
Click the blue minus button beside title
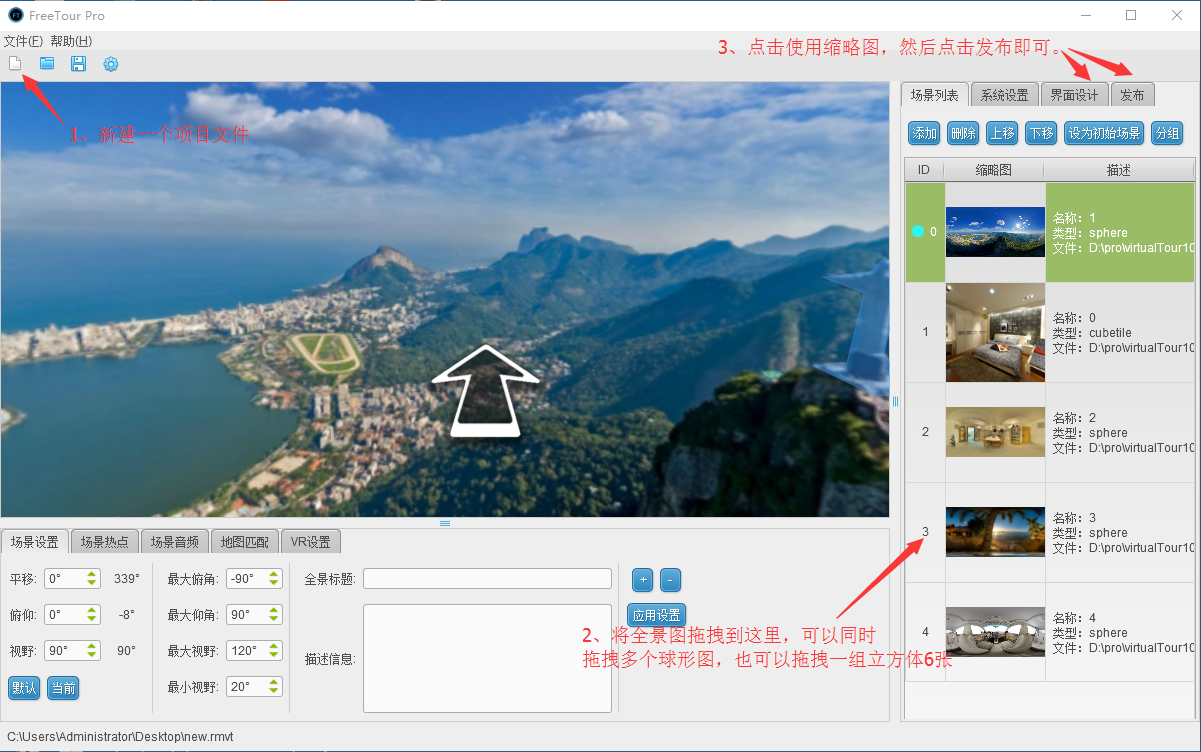click(671, 579)
